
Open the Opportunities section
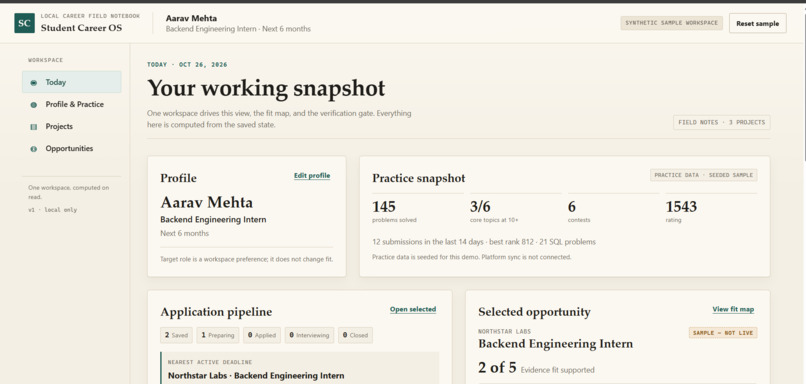click(x=71, y=149)
